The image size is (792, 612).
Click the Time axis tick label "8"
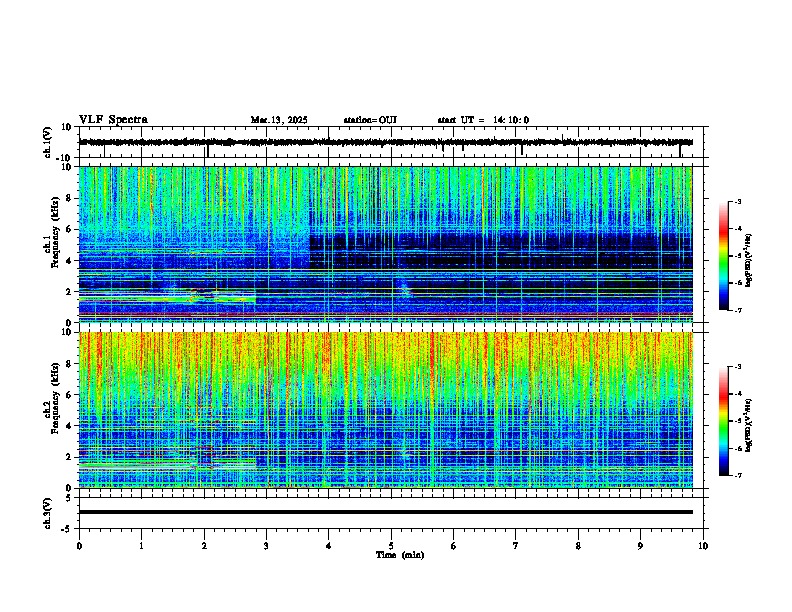[x=578, y=546]
